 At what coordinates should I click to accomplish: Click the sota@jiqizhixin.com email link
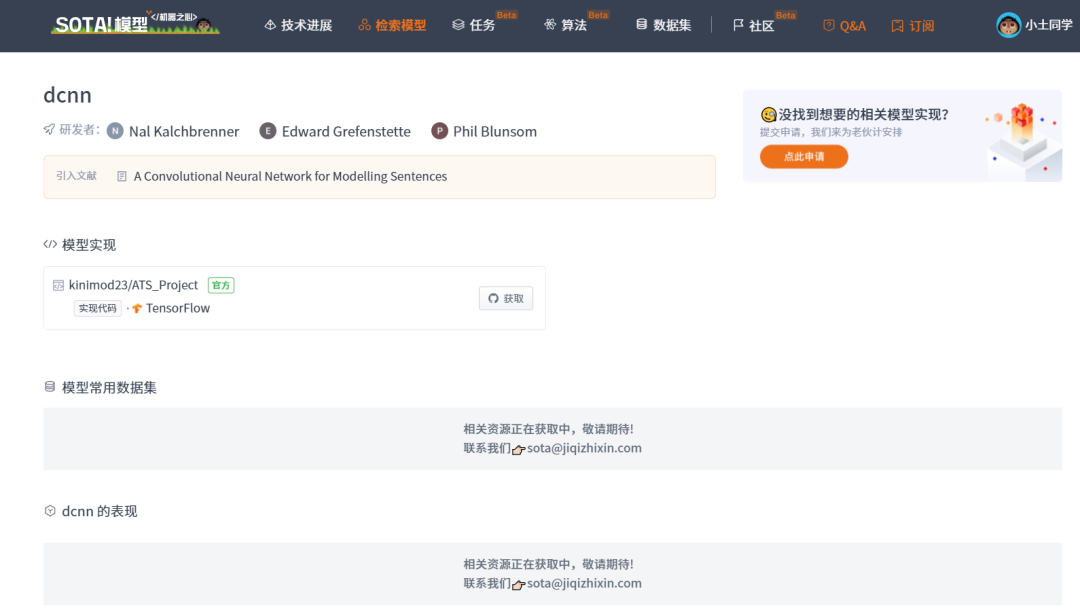[x=583, y=447]
